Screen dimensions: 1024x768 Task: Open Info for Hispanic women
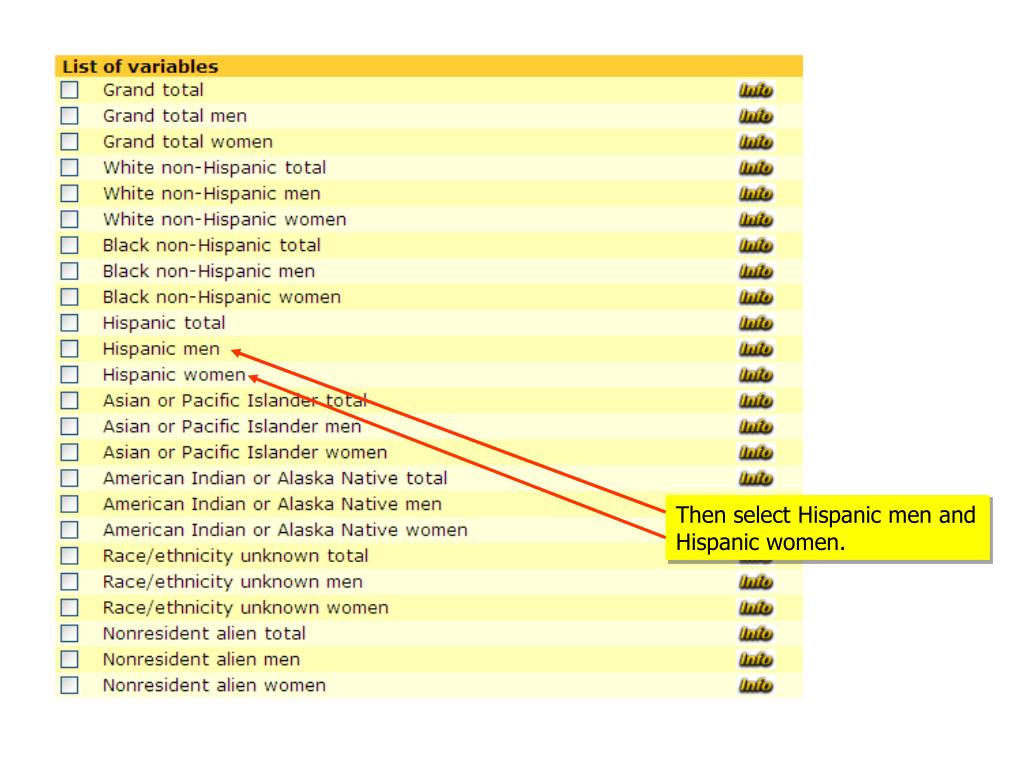click(756, 375)
